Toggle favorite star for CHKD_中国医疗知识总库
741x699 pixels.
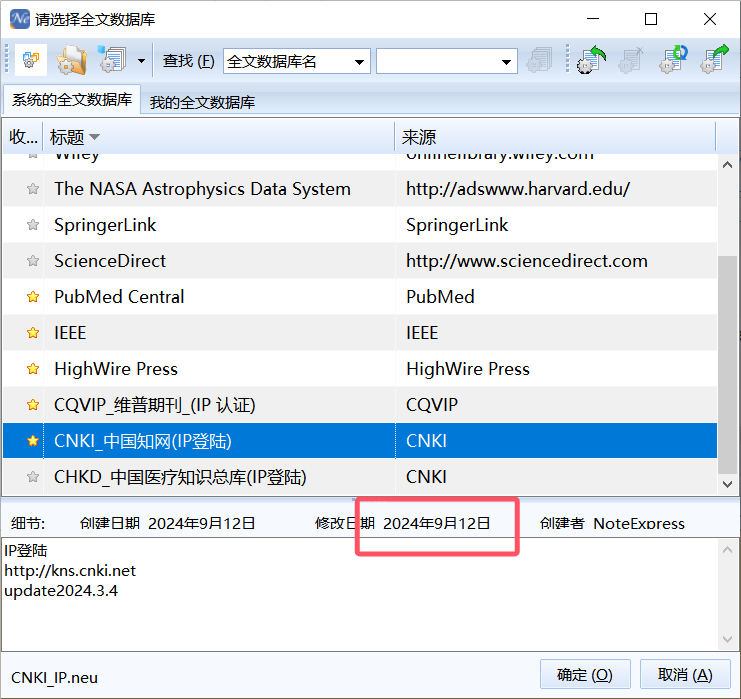(x=33, y=477)
